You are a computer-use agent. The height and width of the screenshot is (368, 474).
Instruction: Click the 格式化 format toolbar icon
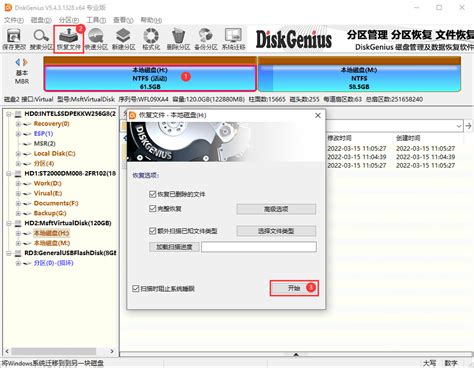pyautogui.click(x=151, y=39)
